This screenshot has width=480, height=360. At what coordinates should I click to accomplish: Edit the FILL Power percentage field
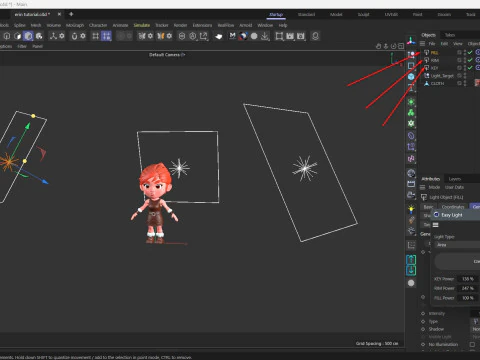468,298
